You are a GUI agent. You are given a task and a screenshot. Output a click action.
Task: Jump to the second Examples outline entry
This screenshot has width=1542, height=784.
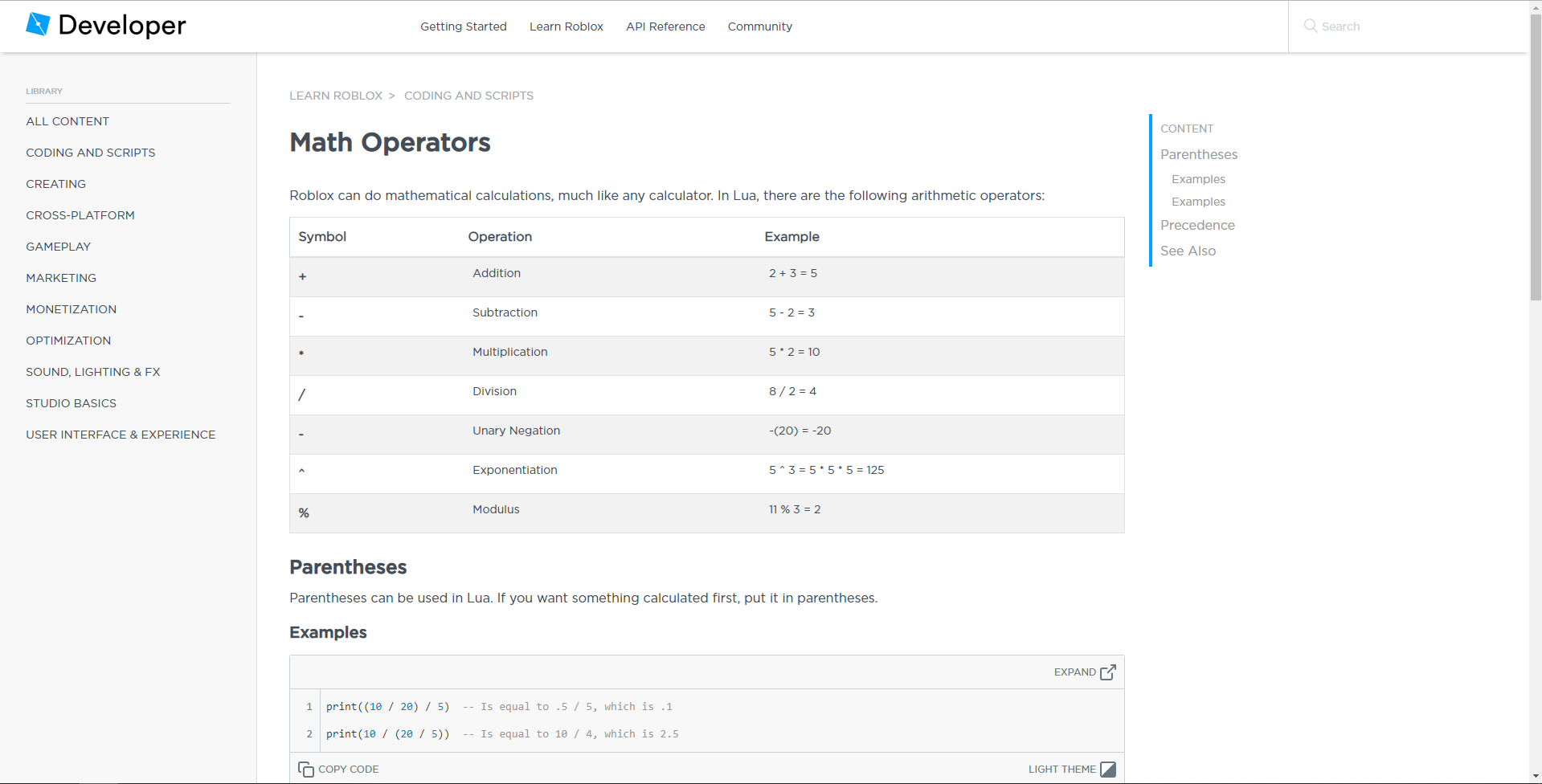[x=1198, y=202]
